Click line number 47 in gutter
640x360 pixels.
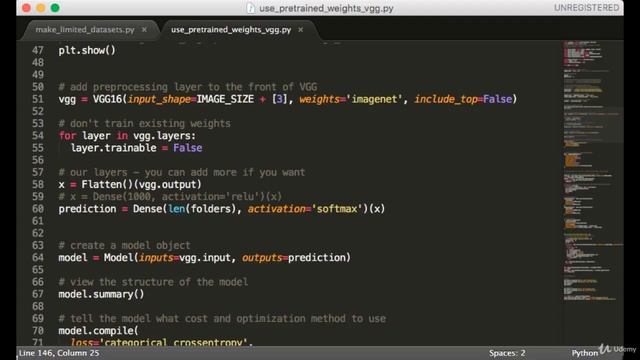[x=38, y=50]
